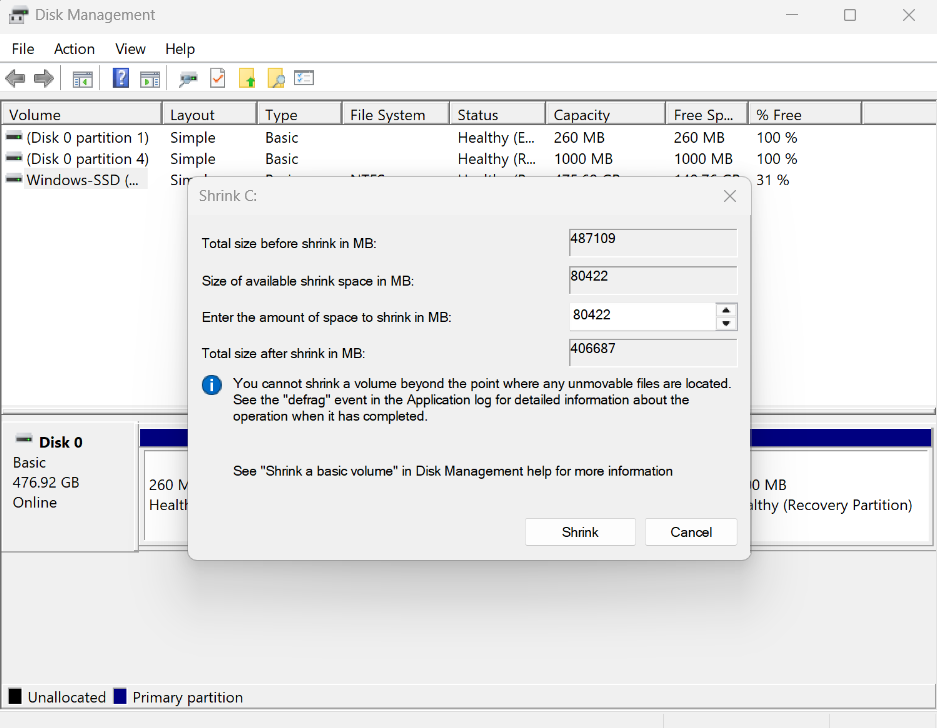The width and height of the screenshot is (937, 728).
Task: Cancel the Shrink C: dialog
Action: pos(691,532)
